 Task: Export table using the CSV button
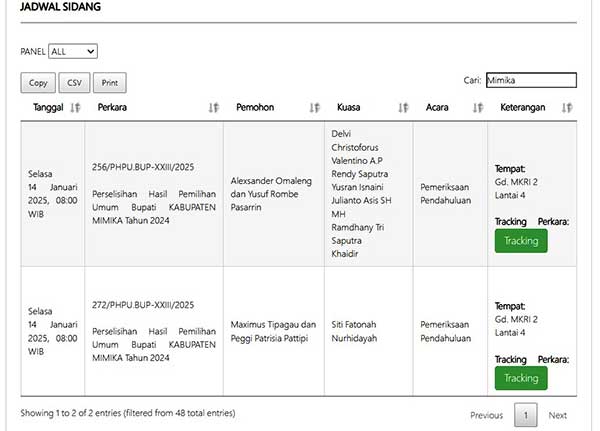[x=73, y=83]
